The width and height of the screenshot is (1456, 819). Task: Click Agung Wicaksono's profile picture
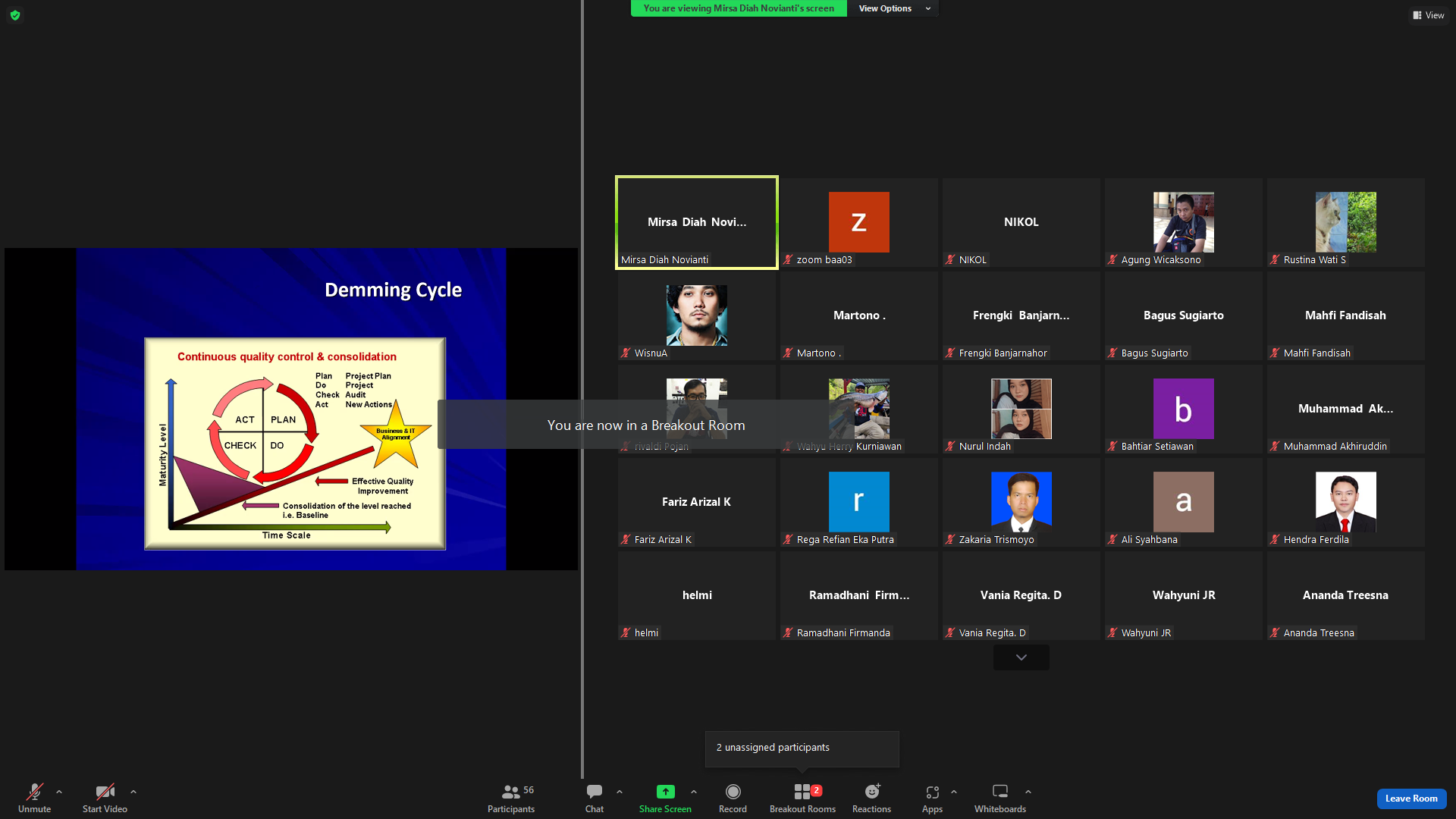1184,222
